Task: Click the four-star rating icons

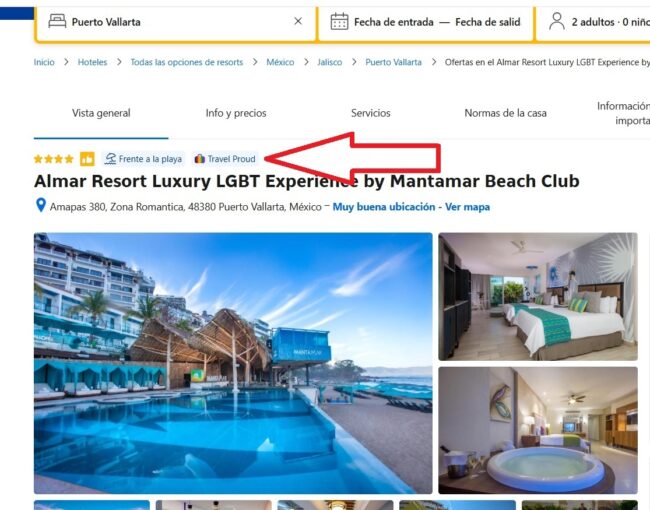Action: [x=54, y=159]
